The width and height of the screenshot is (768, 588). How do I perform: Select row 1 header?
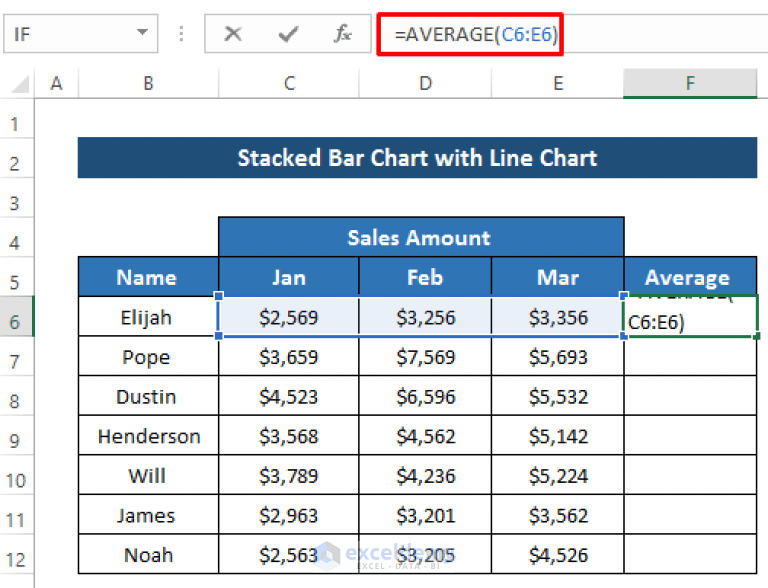tap(17, 119)
